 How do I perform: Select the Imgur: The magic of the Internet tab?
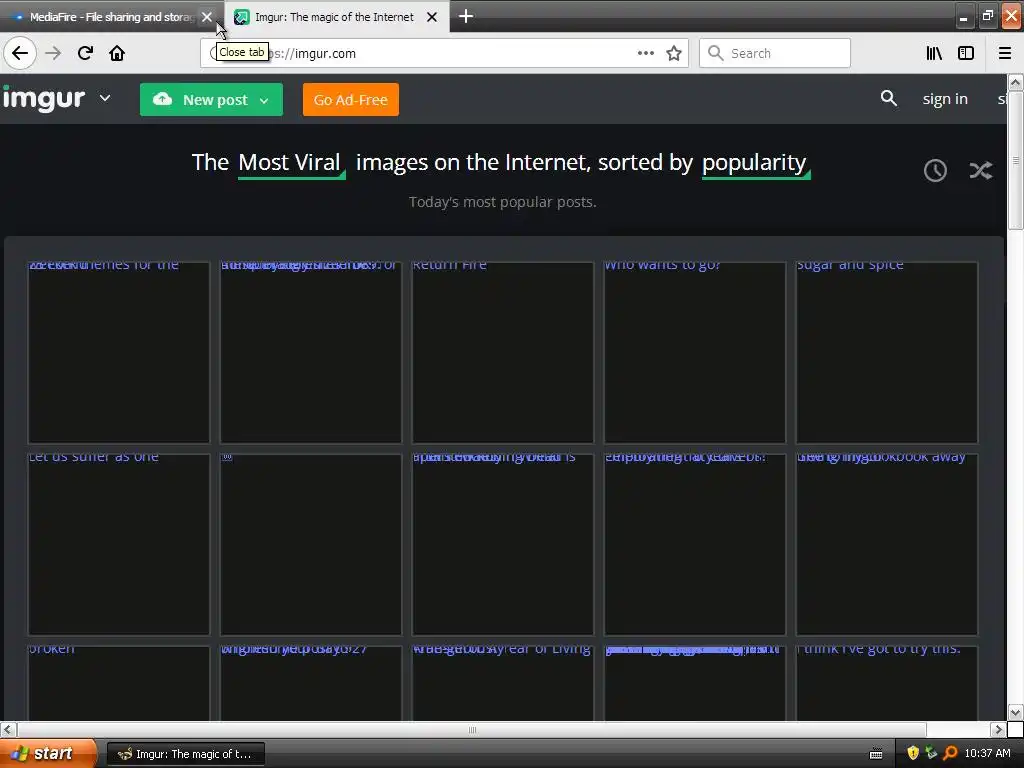point(334,17)
